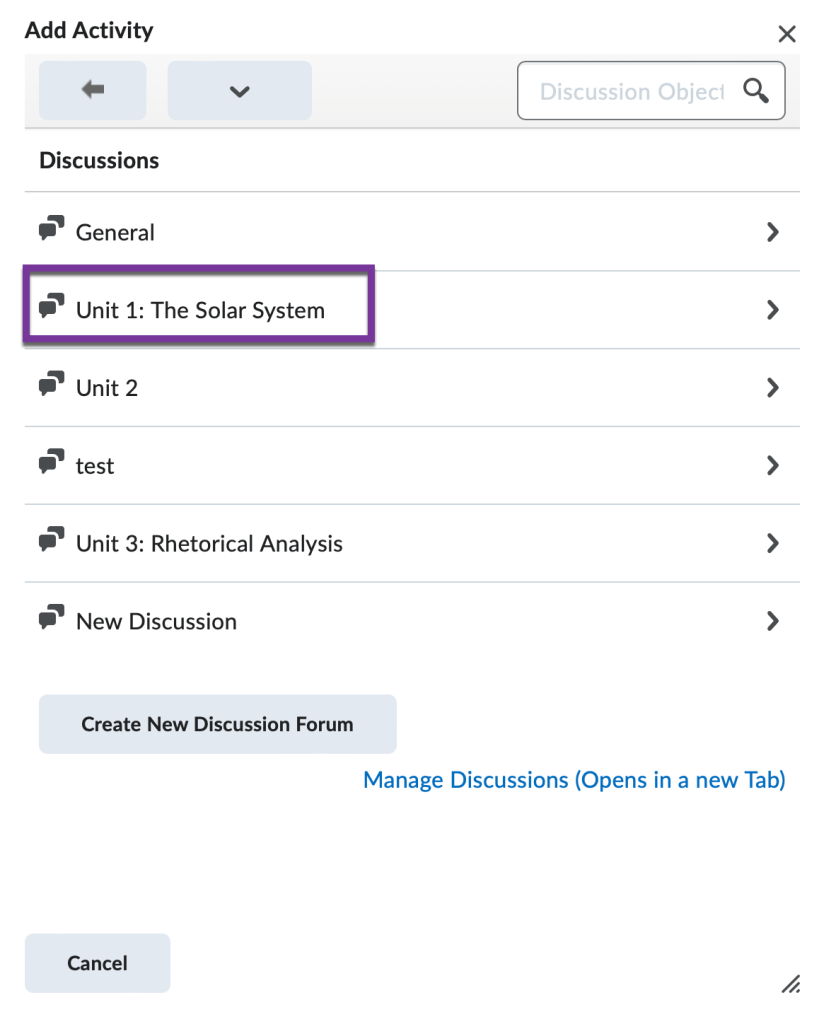Image resolution: width=836 pixels, height=1024 pixels.
Task: Click the Cancel button
Action: click(x=97, y=963)
